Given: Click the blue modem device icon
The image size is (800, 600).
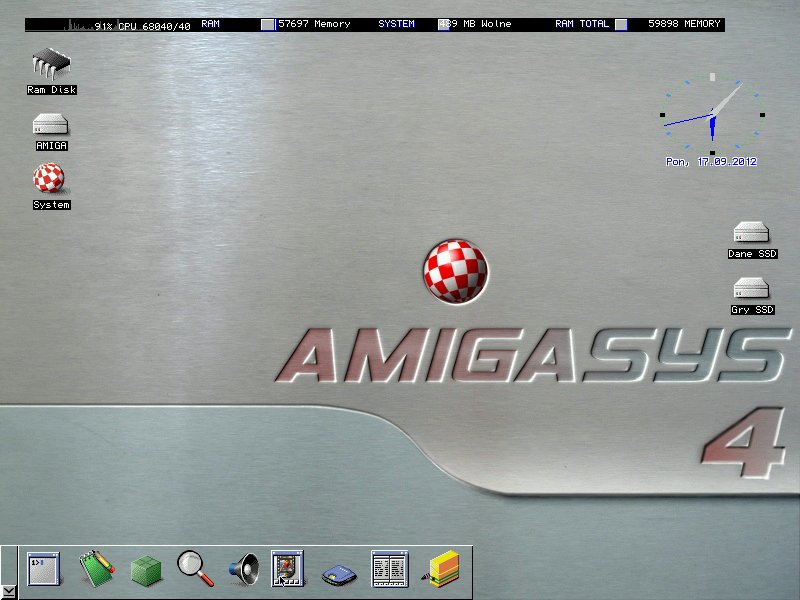Looking at the screenshot, I should [x=339, y=575].
